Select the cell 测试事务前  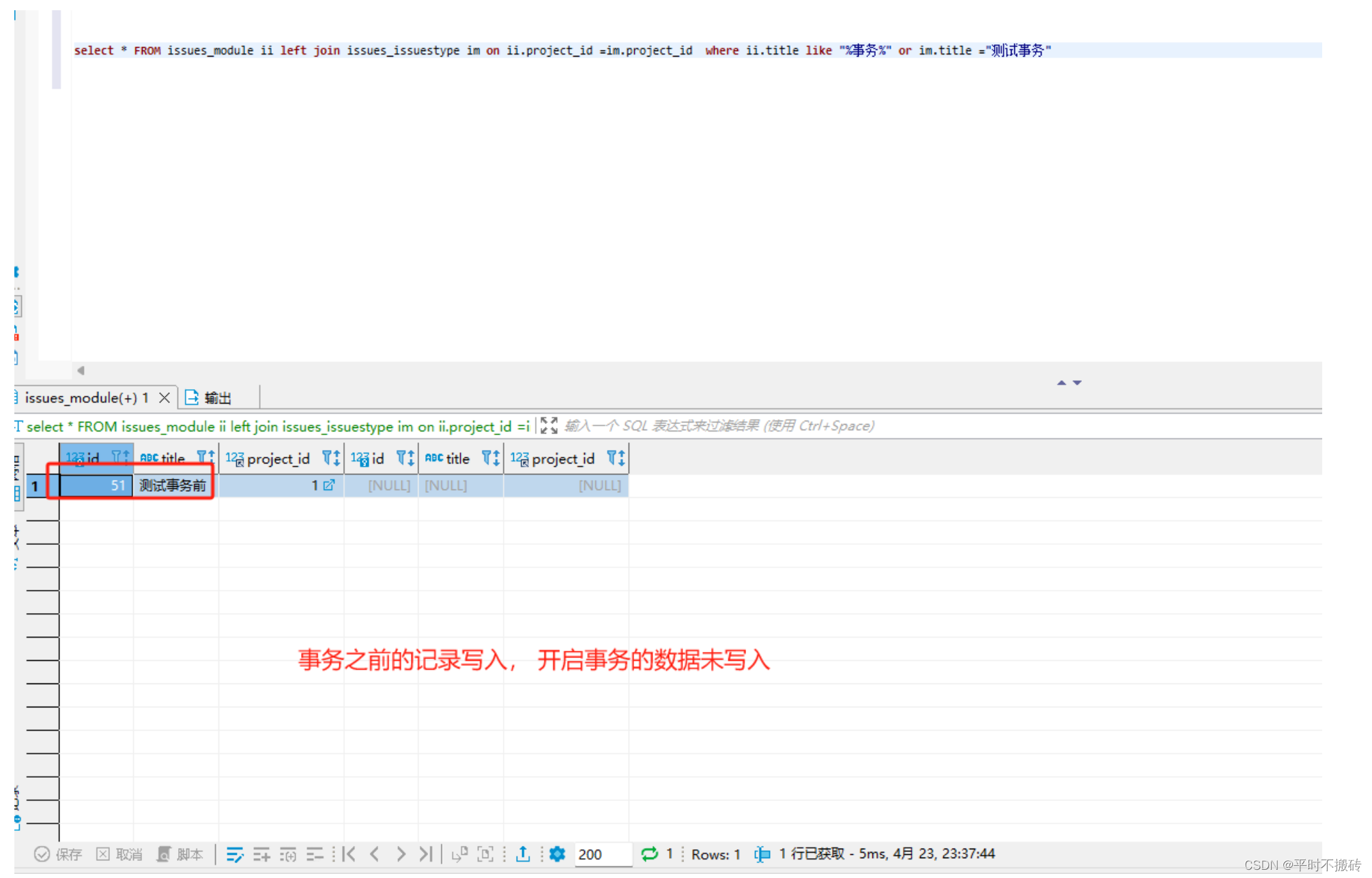[x=175, y=485]
